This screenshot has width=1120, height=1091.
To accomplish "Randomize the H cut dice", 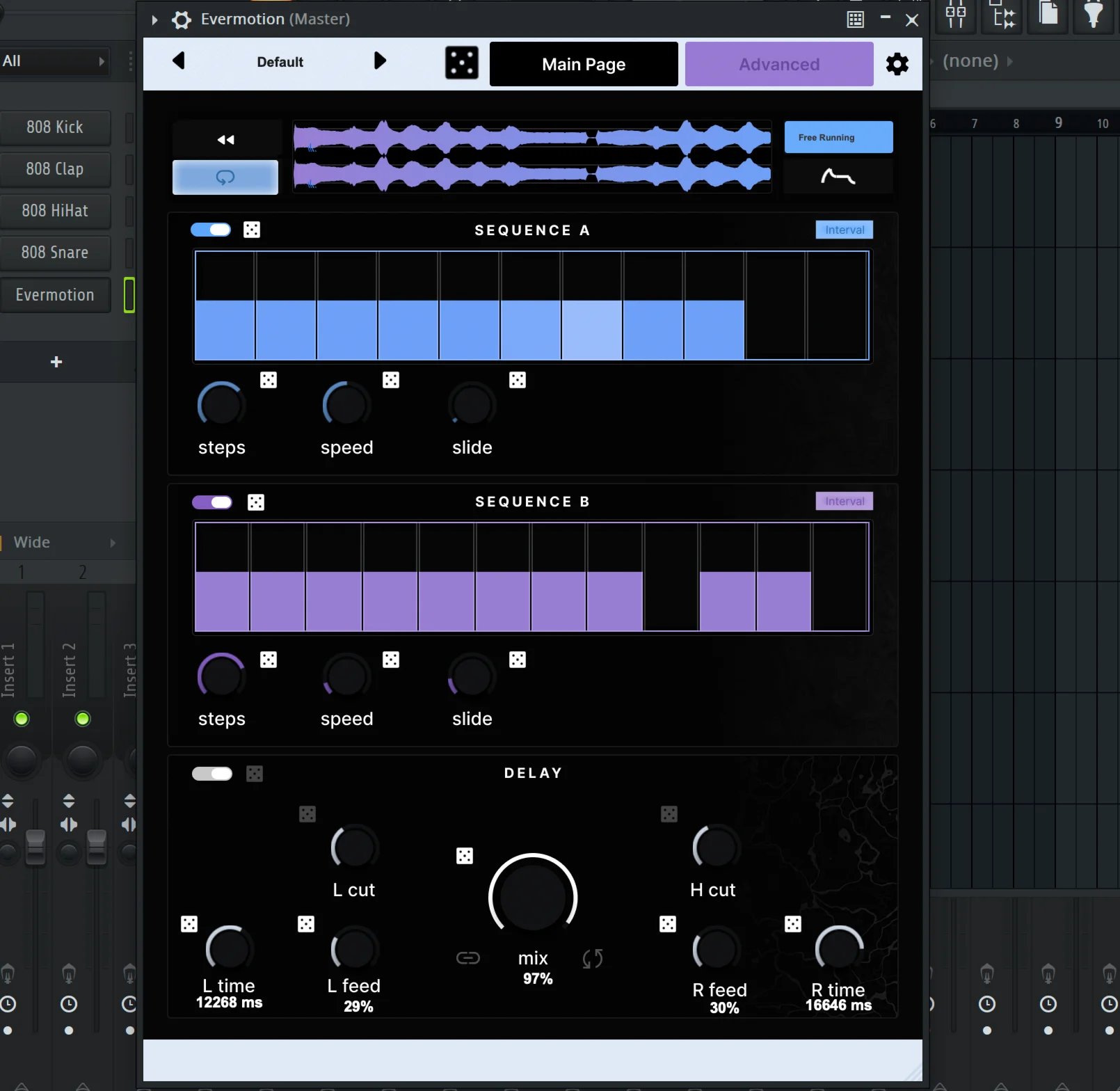I will (669, 814).
